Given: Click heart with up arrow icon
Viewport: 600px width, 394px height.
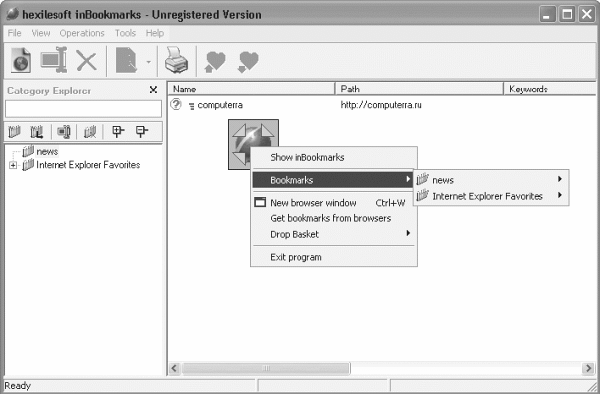Looking at the screenshot, I should [215, 61].
